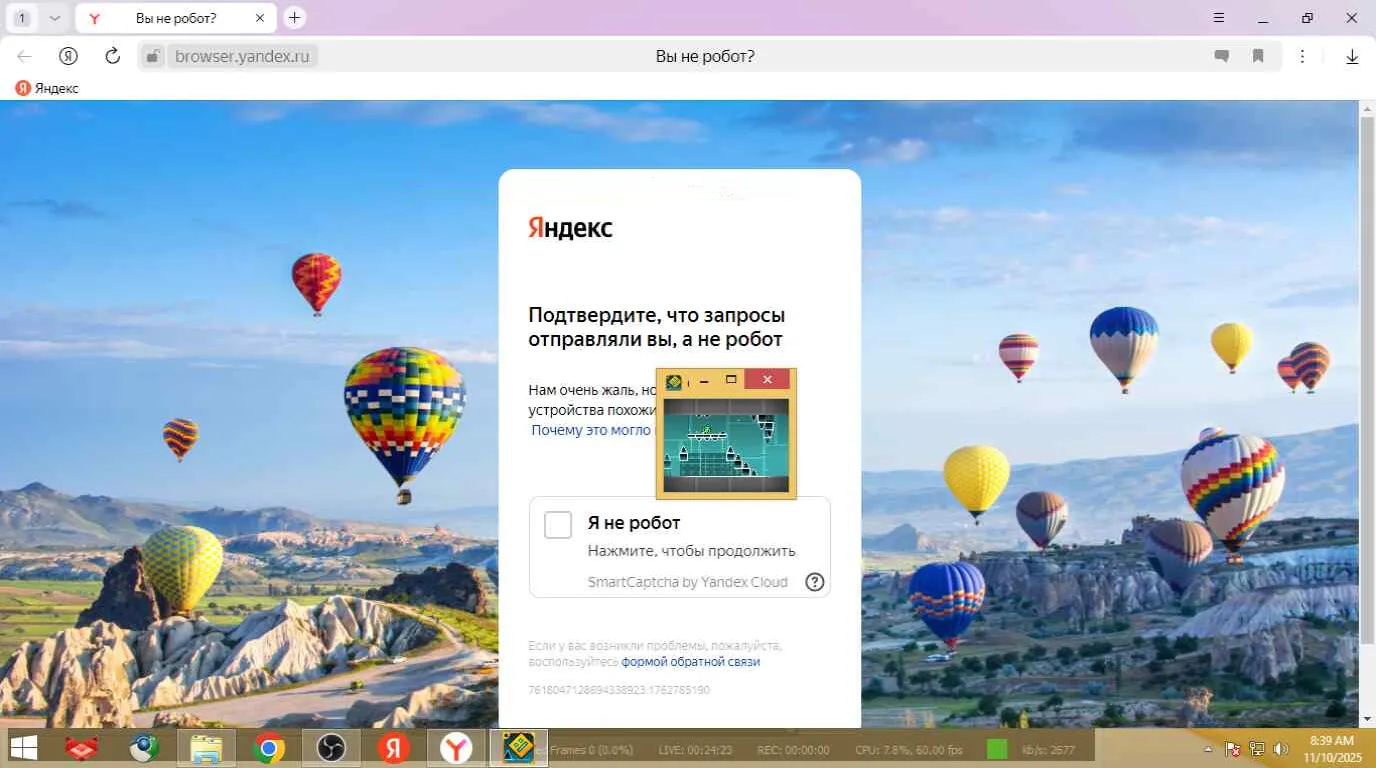The image size is (1376, 768).
Task: Minimize the small yellow game window
Action: point(704,380)
